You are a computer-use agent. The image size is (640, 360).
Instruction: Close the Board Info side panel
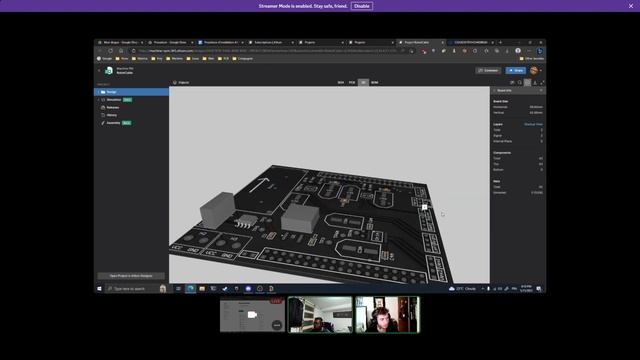pos(541,90)
